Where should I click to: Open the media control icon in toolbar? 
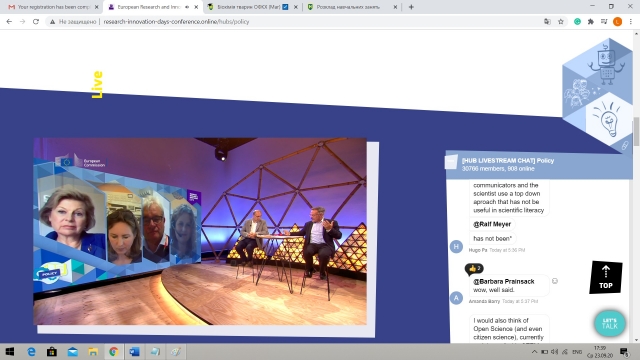click(604, 22)
